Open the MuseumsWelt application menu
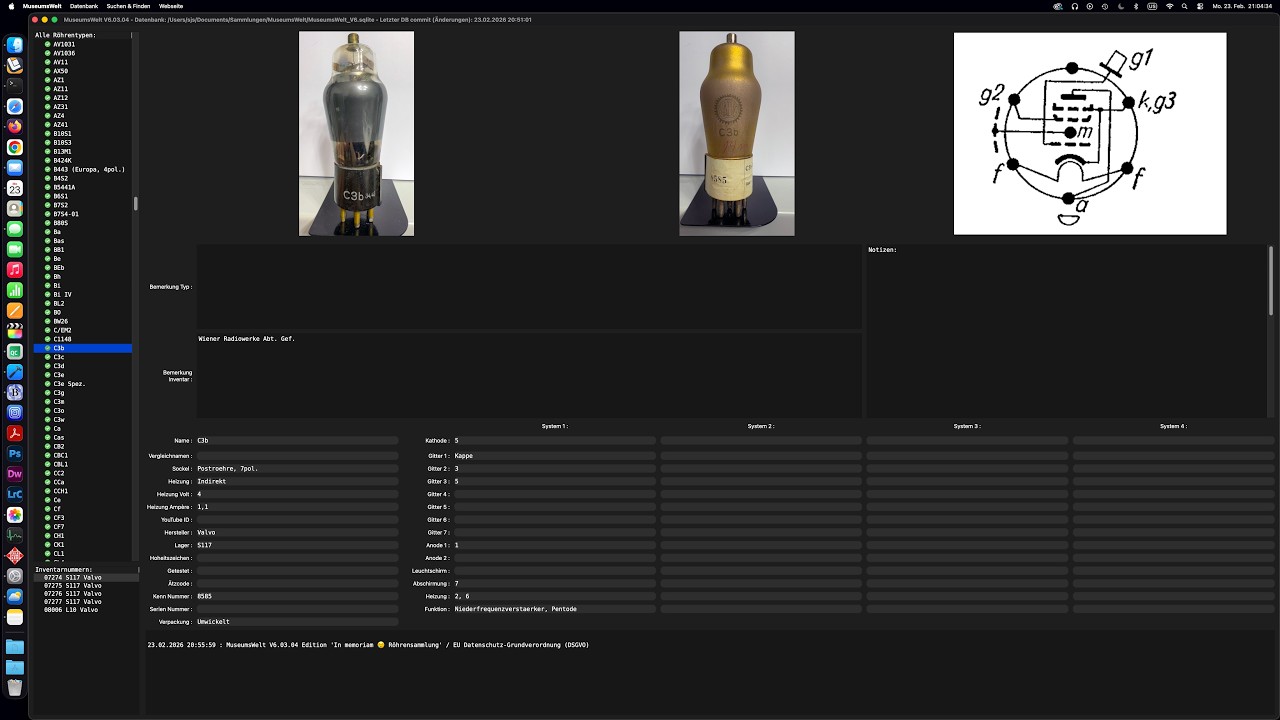This screenshot has width=1280, height=720. [x=41, y=6]
